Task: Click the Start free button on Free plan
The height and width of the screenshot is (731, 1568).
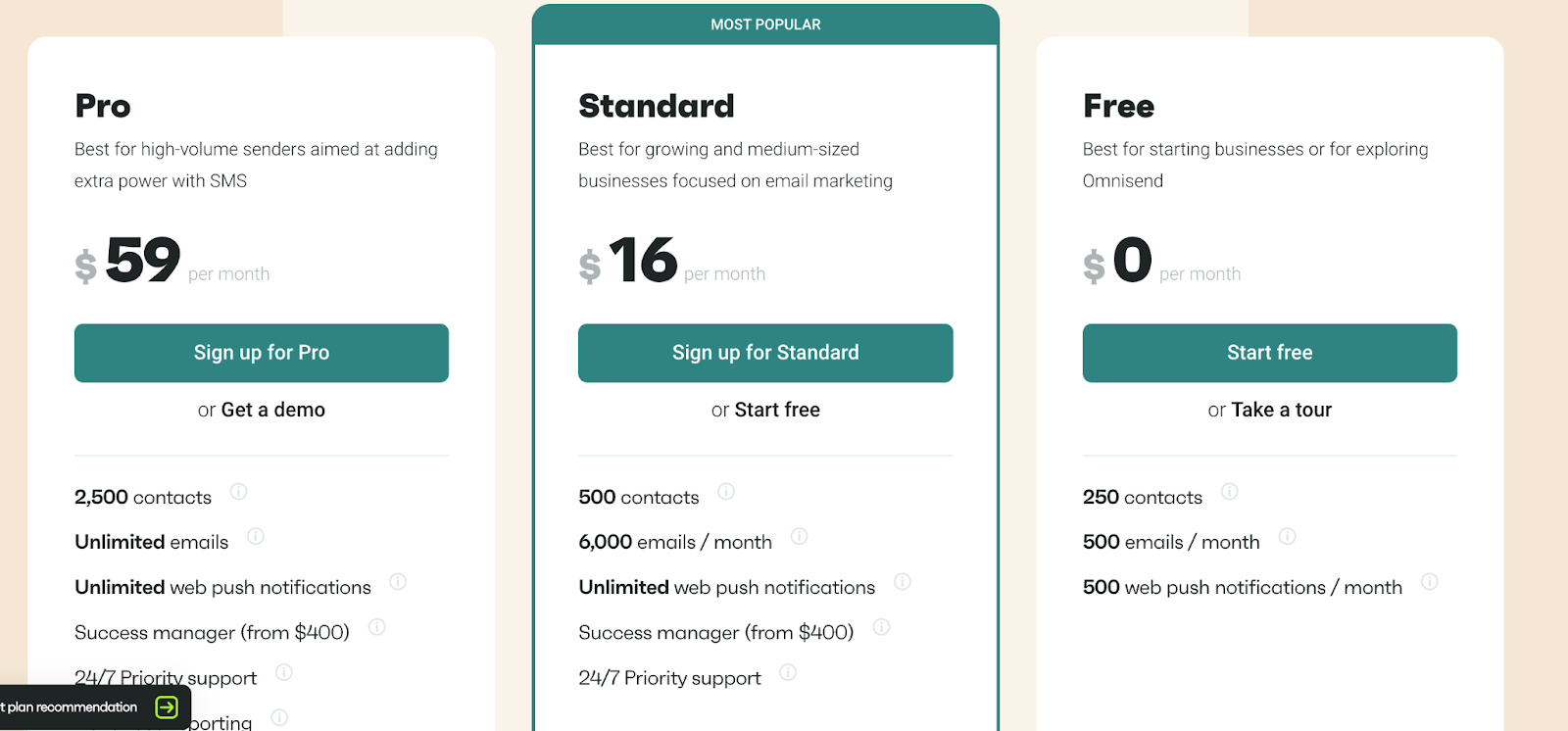Action: [x=1269, y=353]
